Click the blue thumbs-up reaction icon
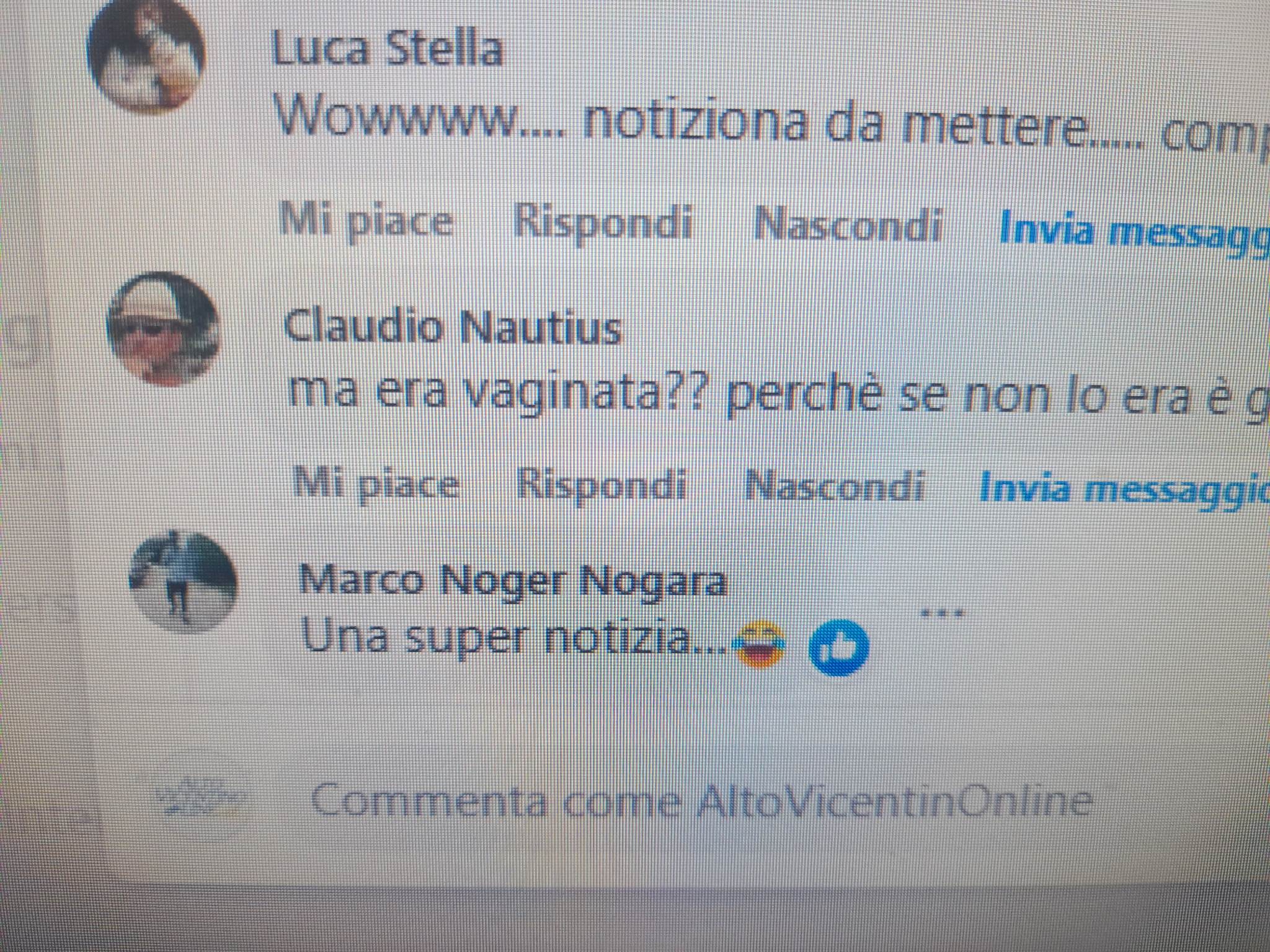 coord(839,646)
